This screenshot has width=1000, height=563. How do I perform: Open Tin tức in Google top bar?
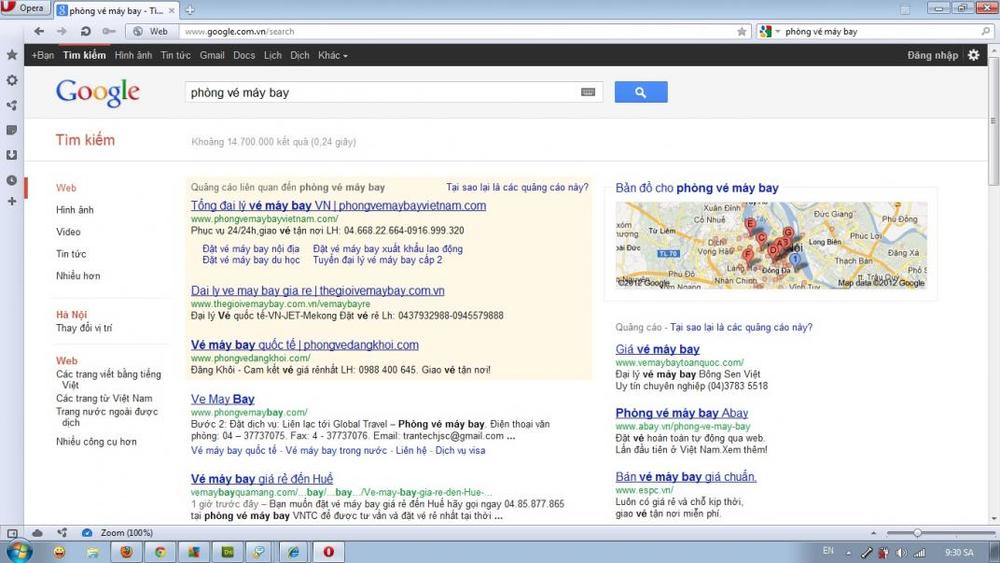[x=175, y=55]
